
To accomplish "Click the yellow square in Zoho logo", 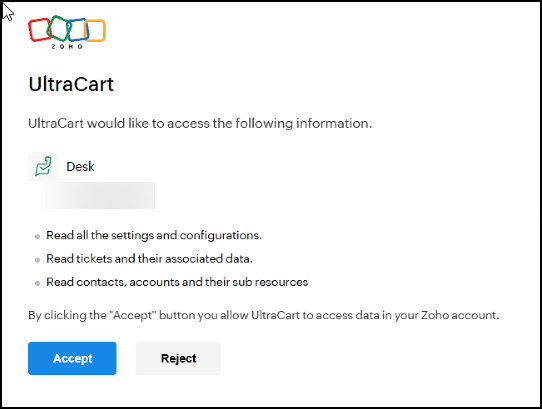I will 96,31.
